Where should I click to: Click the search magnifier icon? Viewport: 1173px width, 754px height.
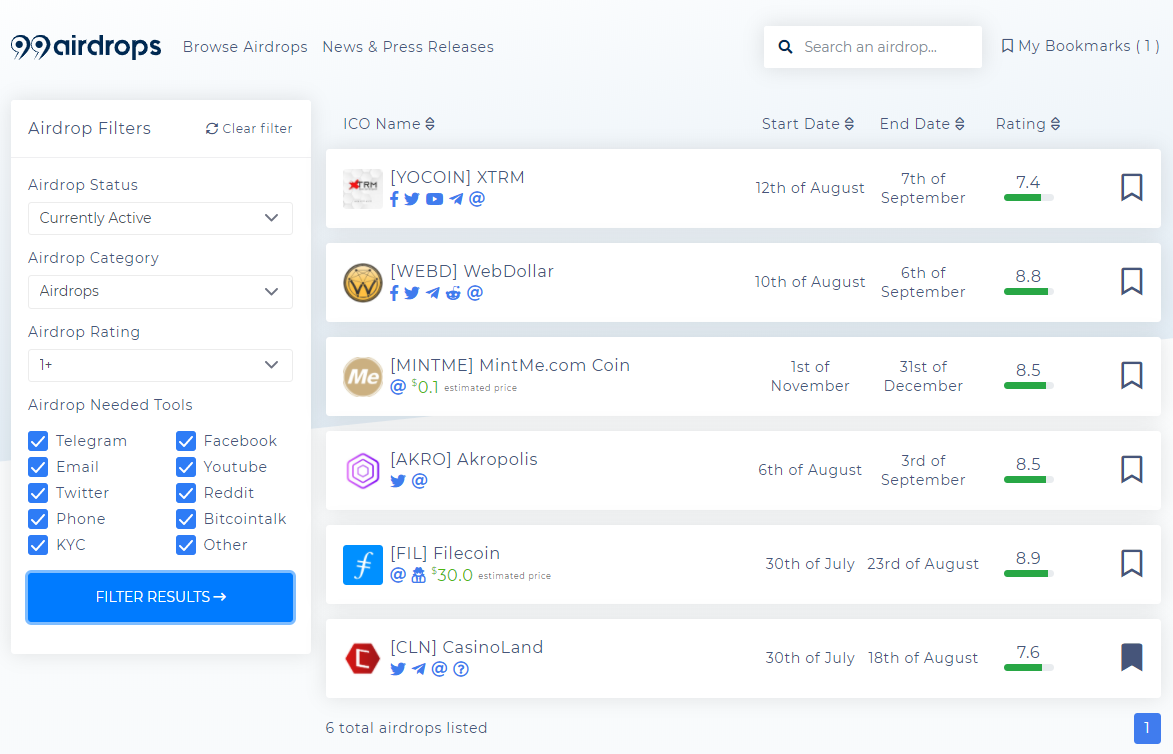coord(785,47)
